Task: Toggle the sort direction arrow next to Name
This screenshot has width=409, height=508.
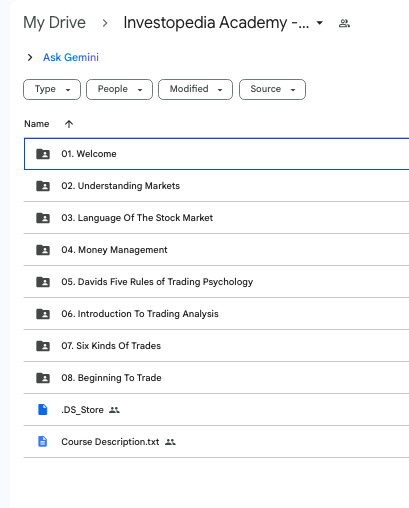Action: pyautogui.click(x=69, y=124)
